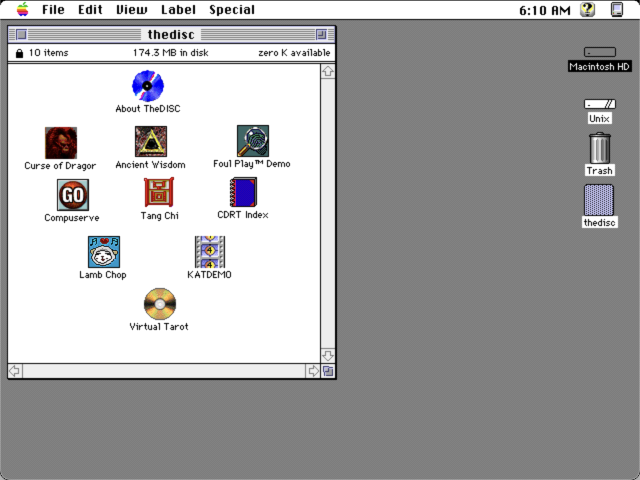Select the Ancient Wisdom pyramid icon
The height and width of the screenshot is (480, 640).
click(x=151, y=141)
